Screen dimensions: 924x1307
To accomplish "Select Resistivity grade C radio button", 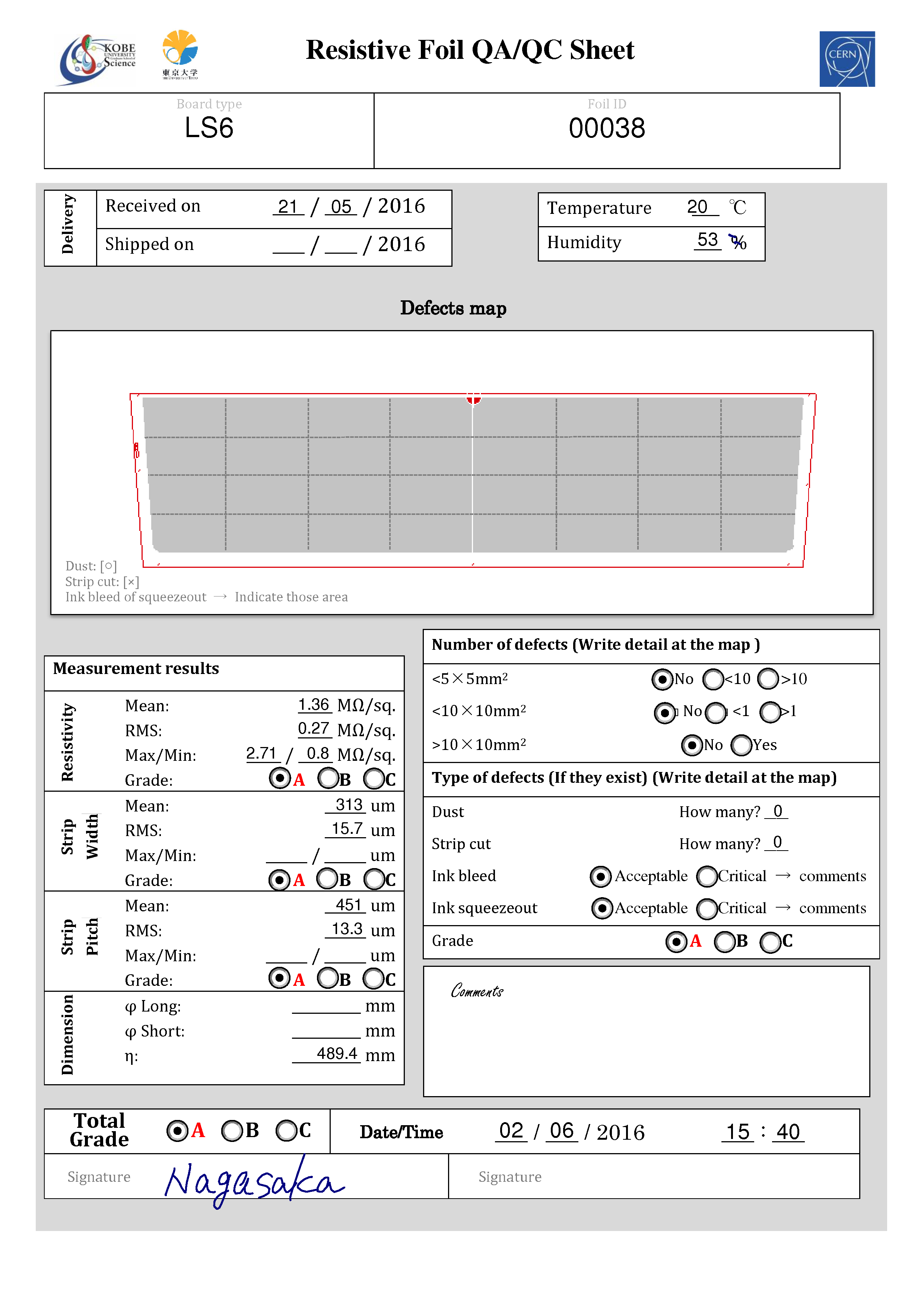I will coord(374,778).
